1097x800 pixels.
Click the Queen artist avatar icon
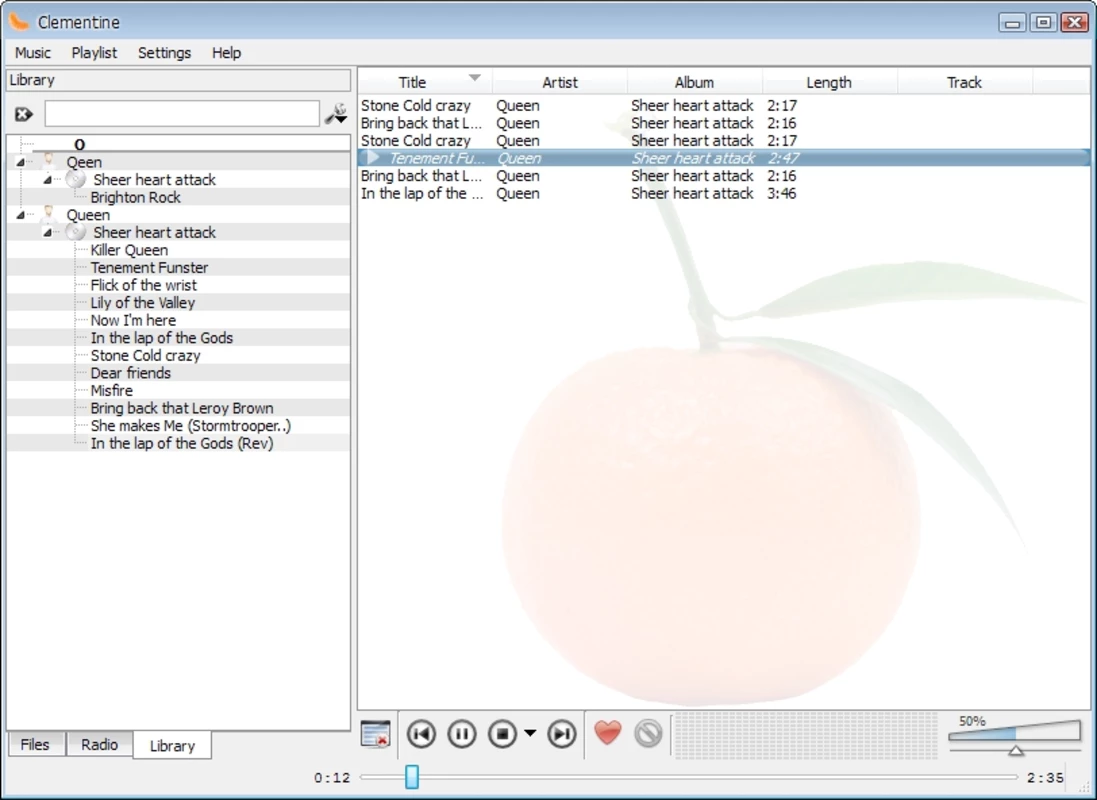(x=49, y=214)
